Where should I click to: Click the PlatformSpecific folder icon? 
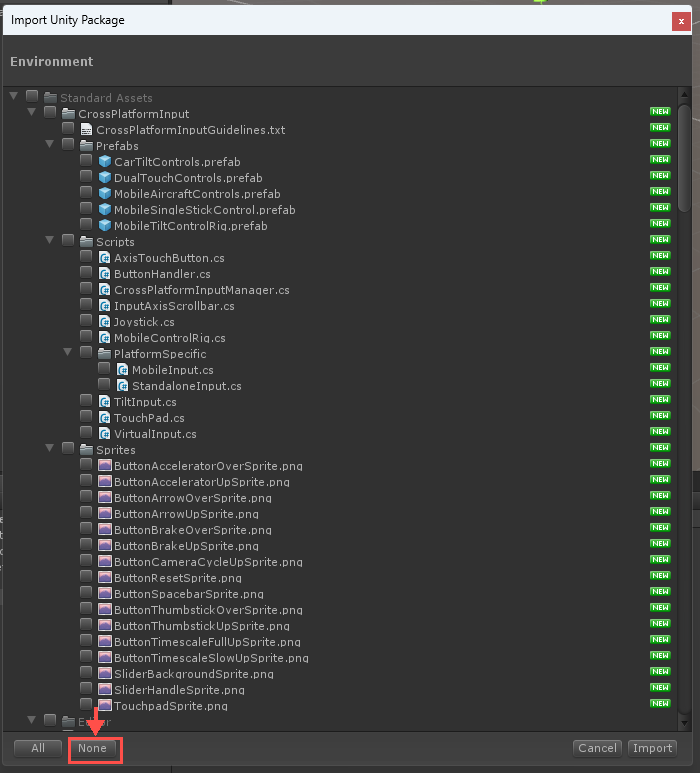click(104, 353)
